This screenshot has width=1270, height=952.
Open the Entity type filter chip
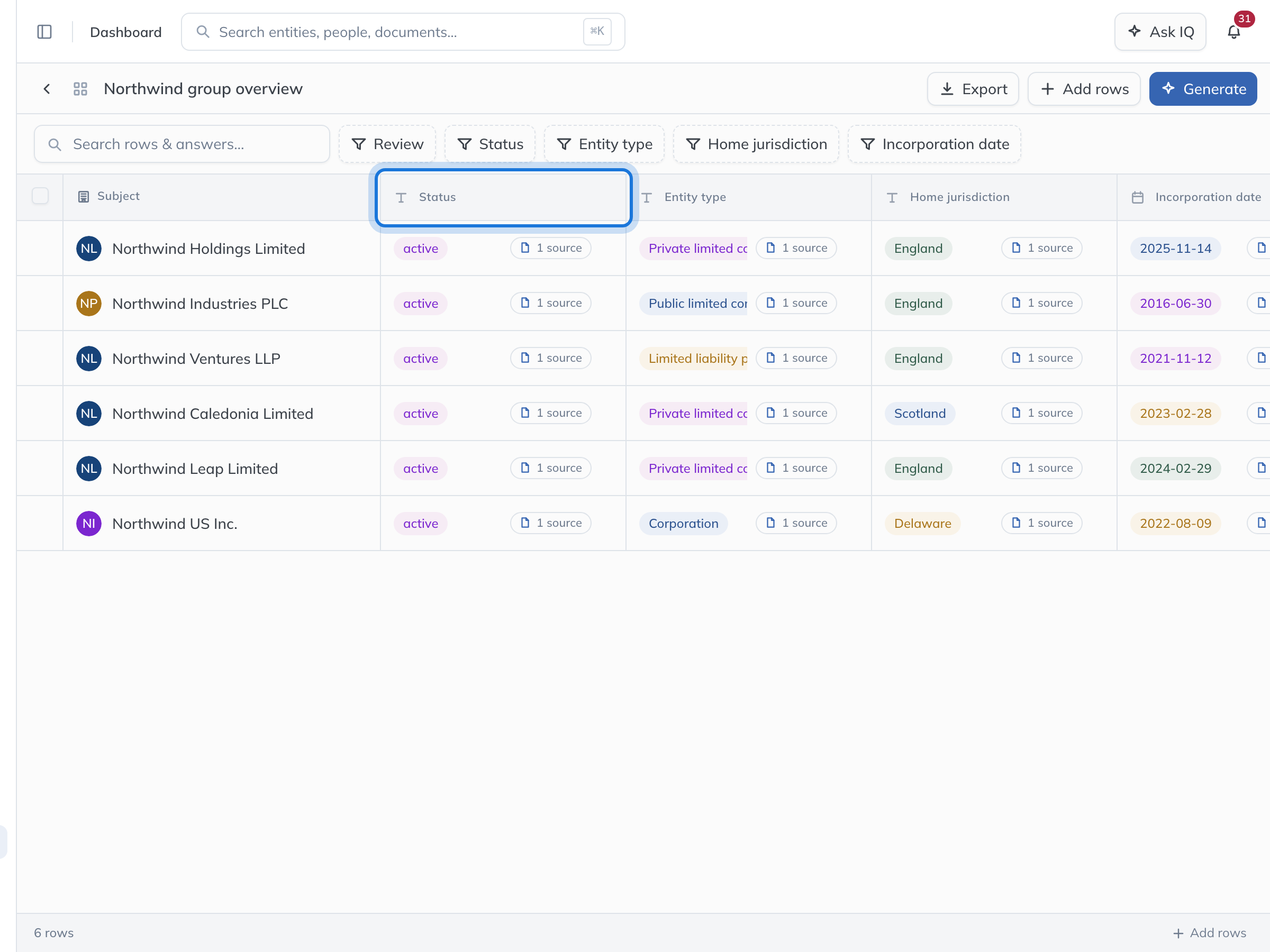point(604,144)
